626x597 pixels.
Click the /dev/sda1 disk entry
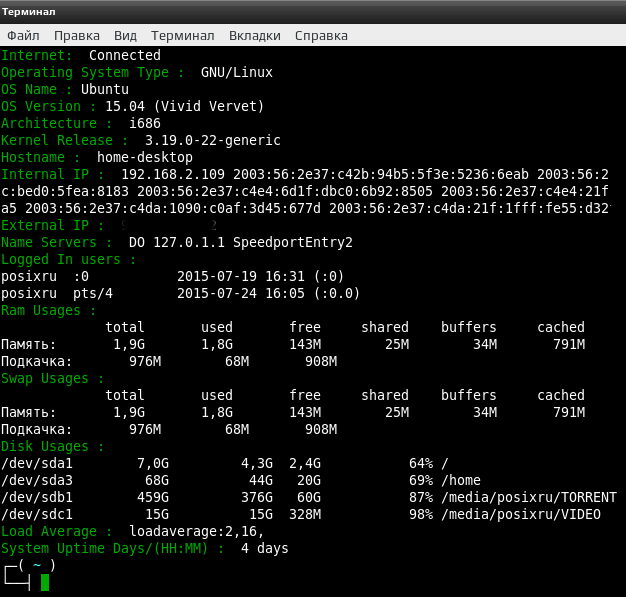tap(37, 464)
